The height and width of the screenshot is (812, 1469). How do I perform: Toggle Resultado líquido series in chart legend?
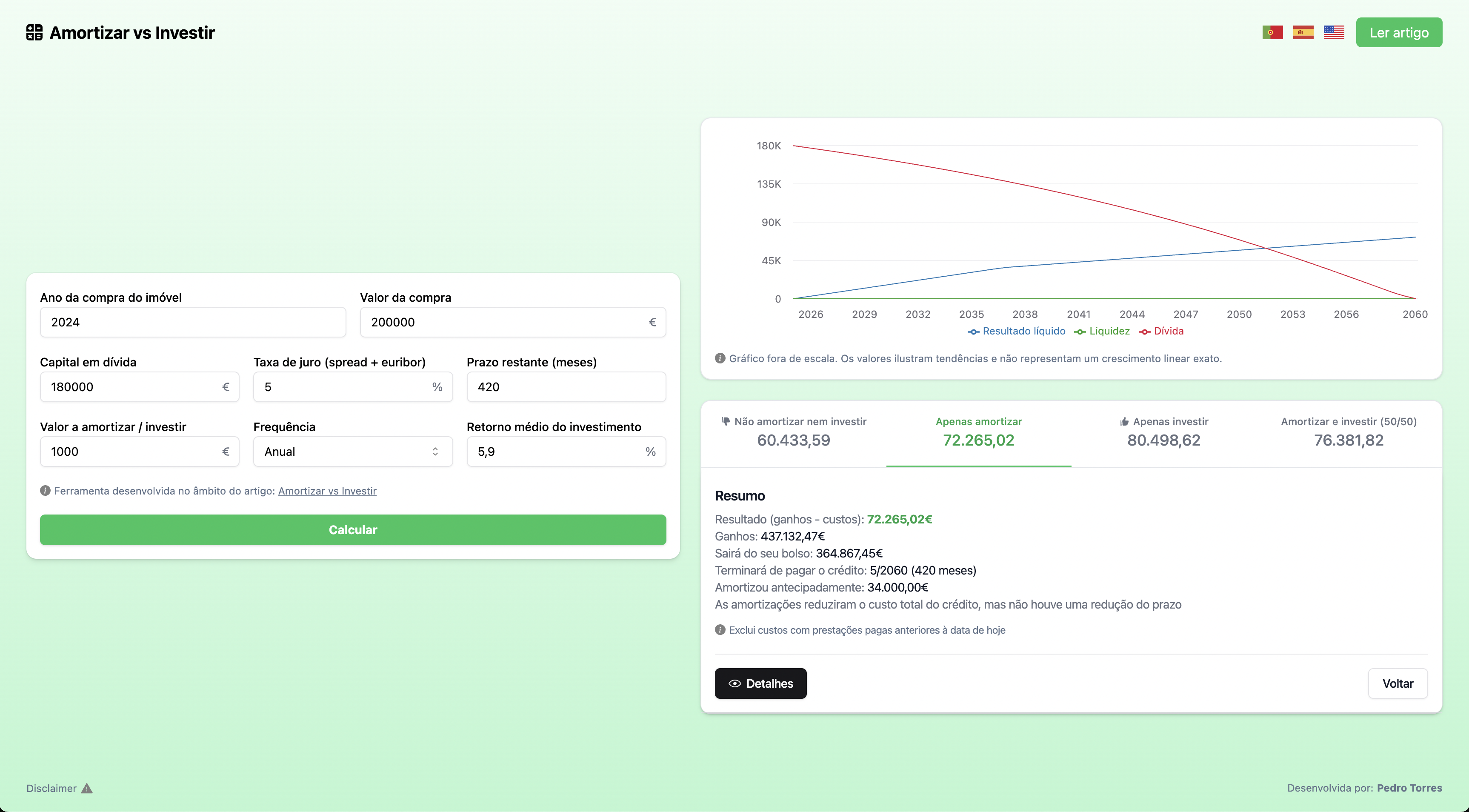(1016, 331)
